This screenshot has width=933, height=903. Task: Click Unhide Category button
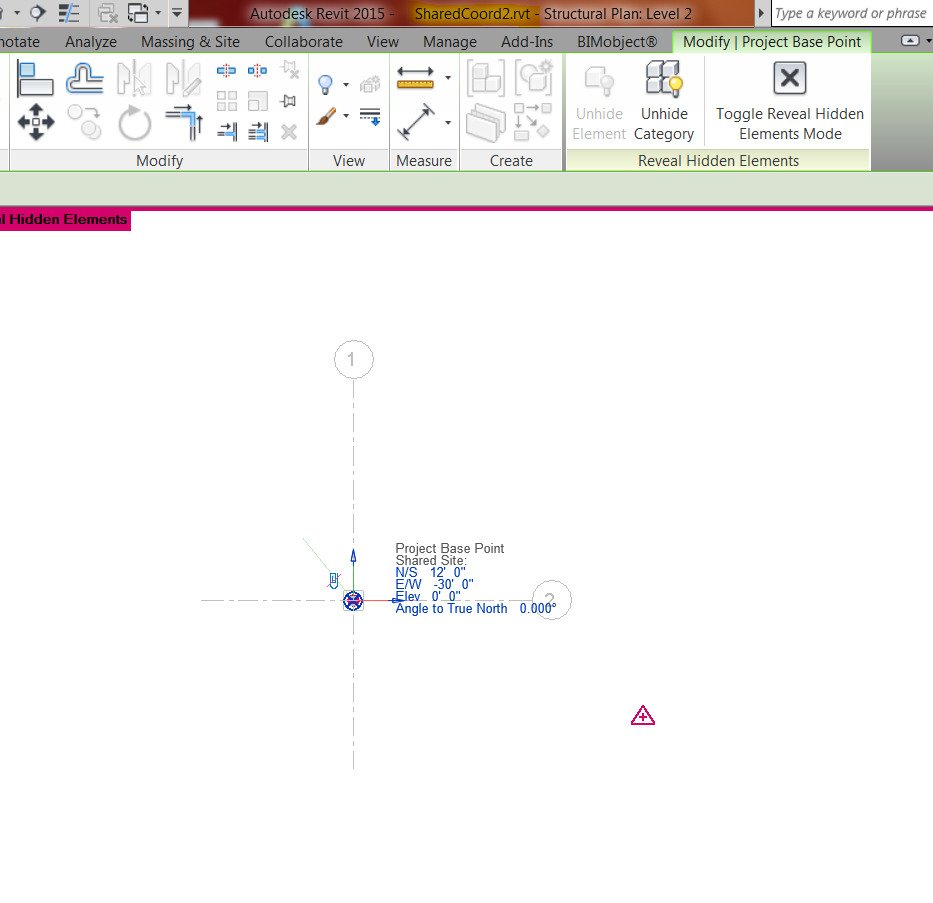(x=664, y=101)
